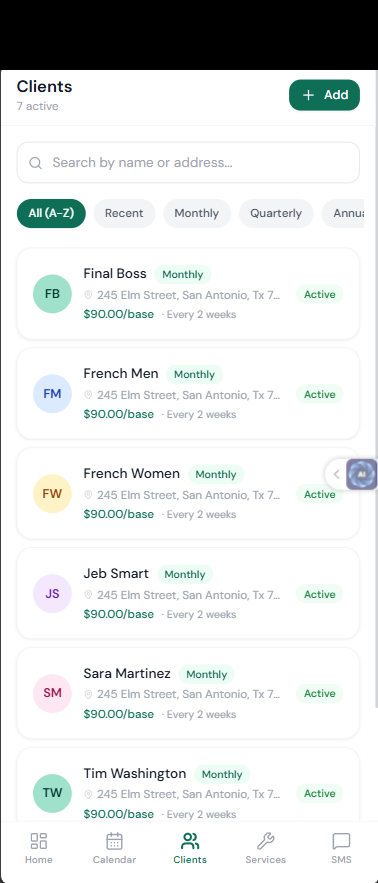The image size is (378, 883).
Task: Toggle the Recent filter chip
Action: pos(124,213)
